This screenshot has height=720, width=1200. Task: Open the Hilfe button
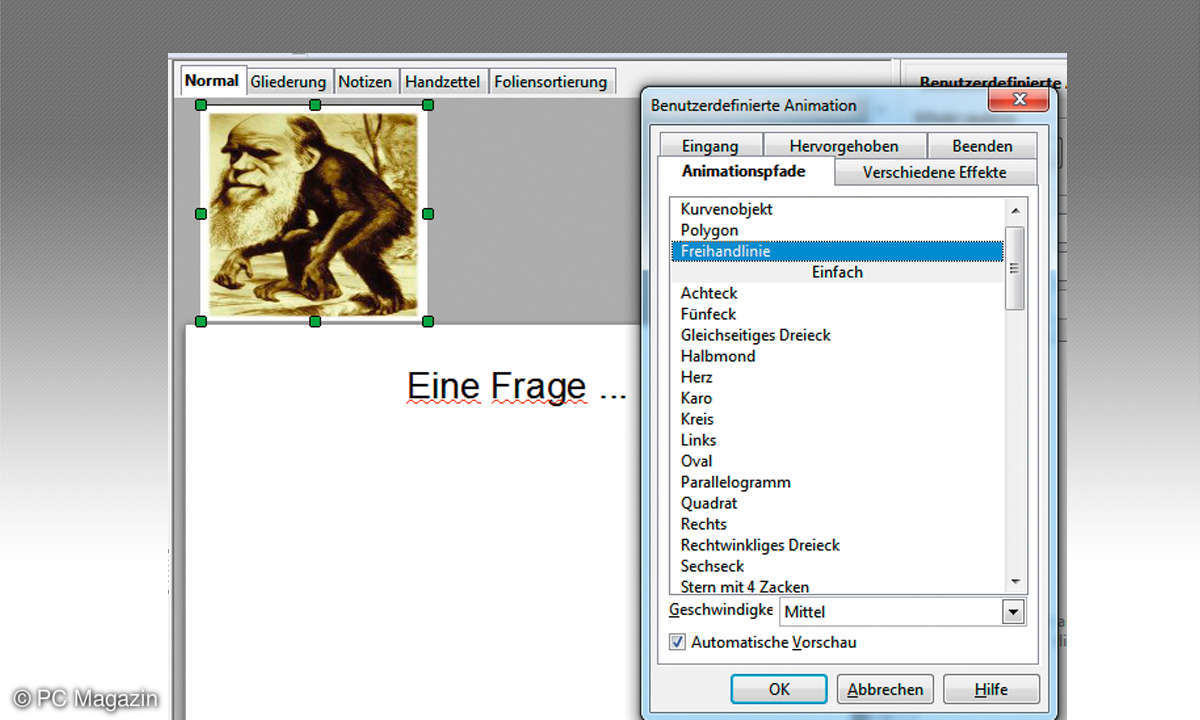click(x=991, y=689)
